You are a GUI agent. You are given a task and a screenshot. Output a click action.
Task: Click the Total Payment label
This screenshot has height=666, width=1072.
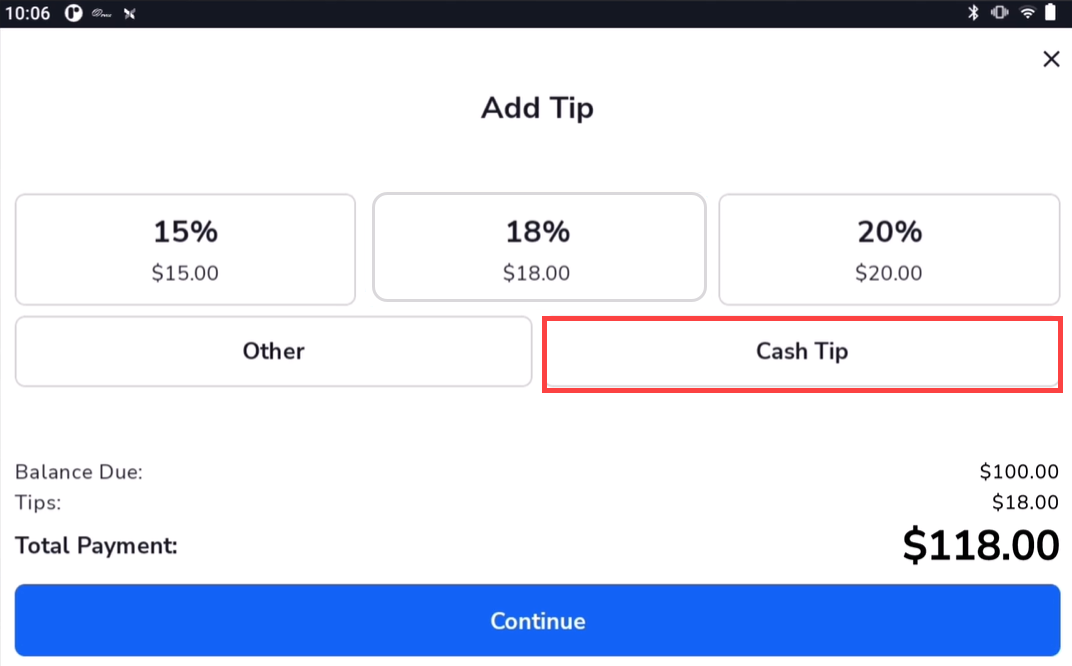pyautogui.click(x=96, y=546)
